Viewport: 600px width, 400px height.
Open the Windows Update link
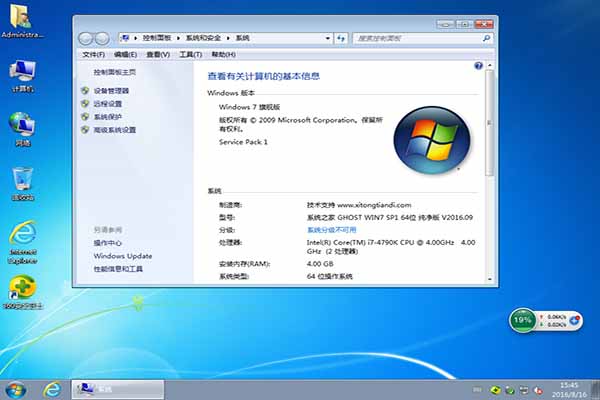pos(123,256)
